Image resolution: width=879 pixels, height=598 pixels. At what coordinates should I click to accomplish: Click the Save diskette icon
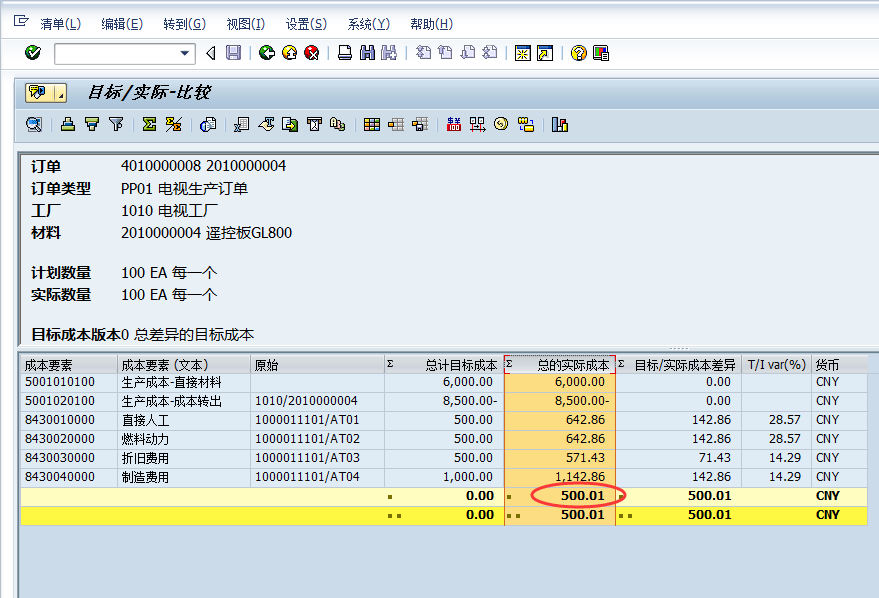pos(233,53)
